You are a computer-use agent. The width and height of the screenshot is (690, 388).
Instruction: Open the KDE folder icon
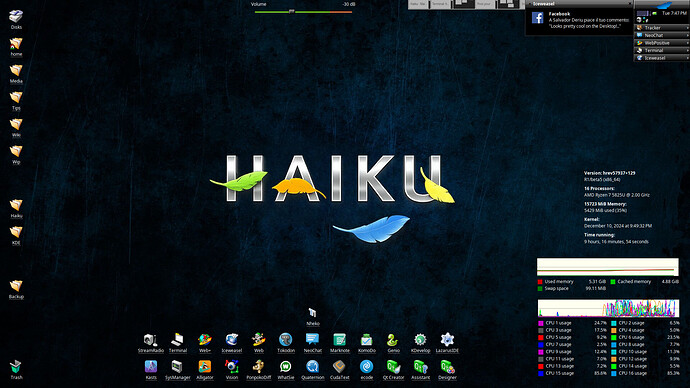[16, 232]
